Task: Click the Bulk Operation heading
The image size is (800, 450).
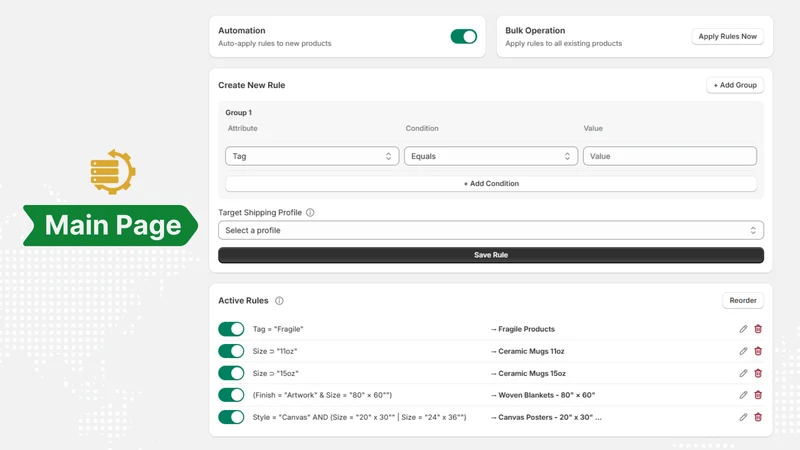Action: [x=535, y=31]
